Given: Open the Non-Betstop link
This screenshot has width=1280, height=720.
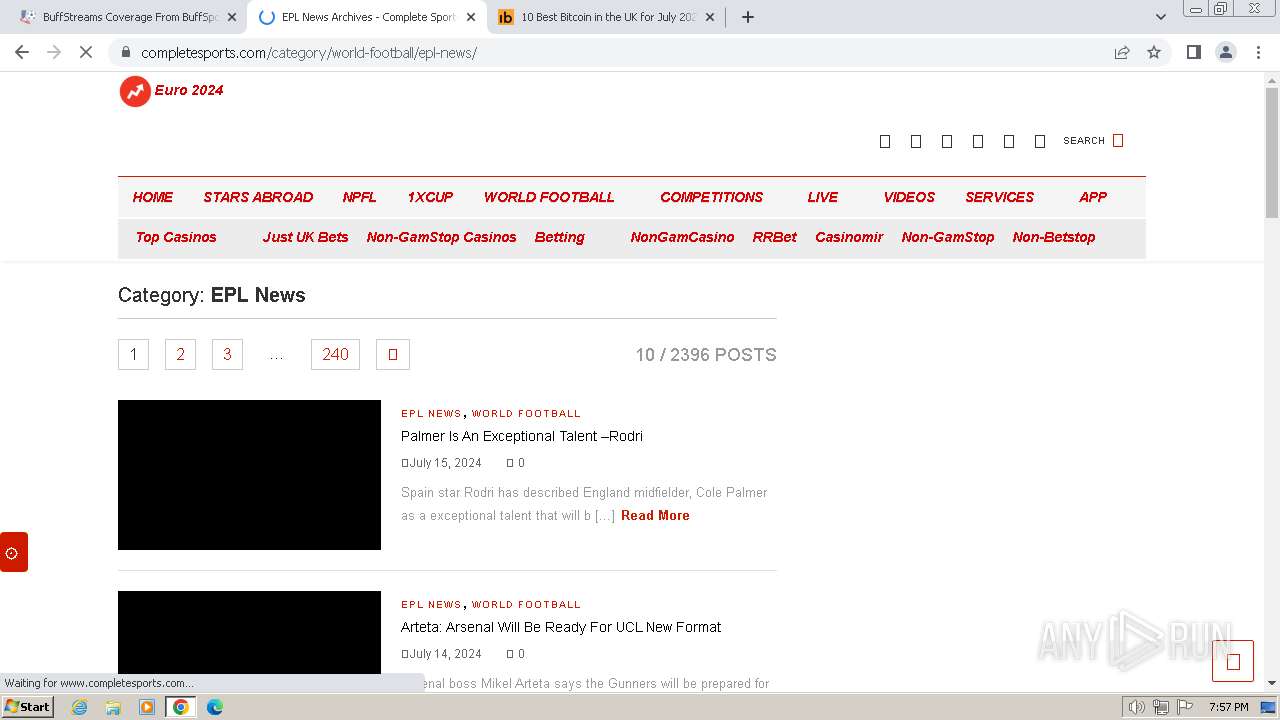Looking at the screenshot, I should click(1054, 237).
